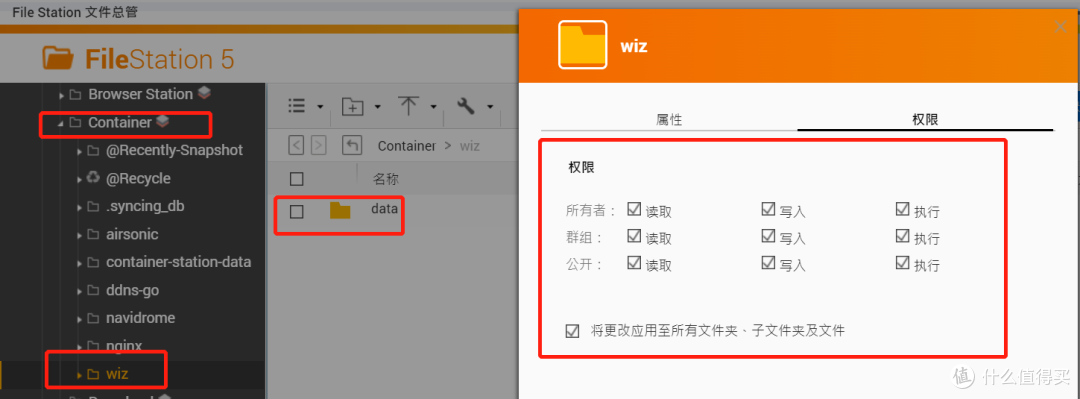This screenshot has width=1080, height=399.
Task: Select the container-station-data folder
Action: point(178,262)
